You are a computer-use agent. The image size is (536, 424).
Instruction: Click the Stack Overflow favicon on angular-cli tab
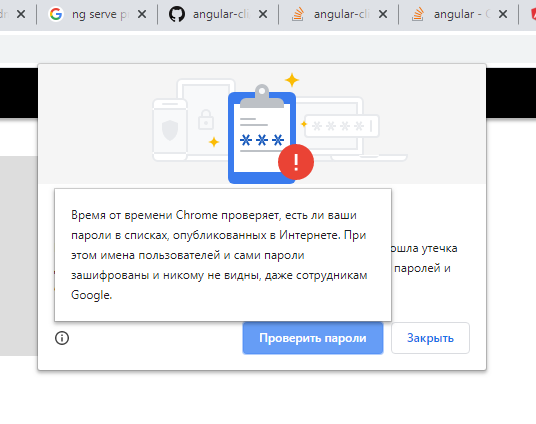click(298, 14)
